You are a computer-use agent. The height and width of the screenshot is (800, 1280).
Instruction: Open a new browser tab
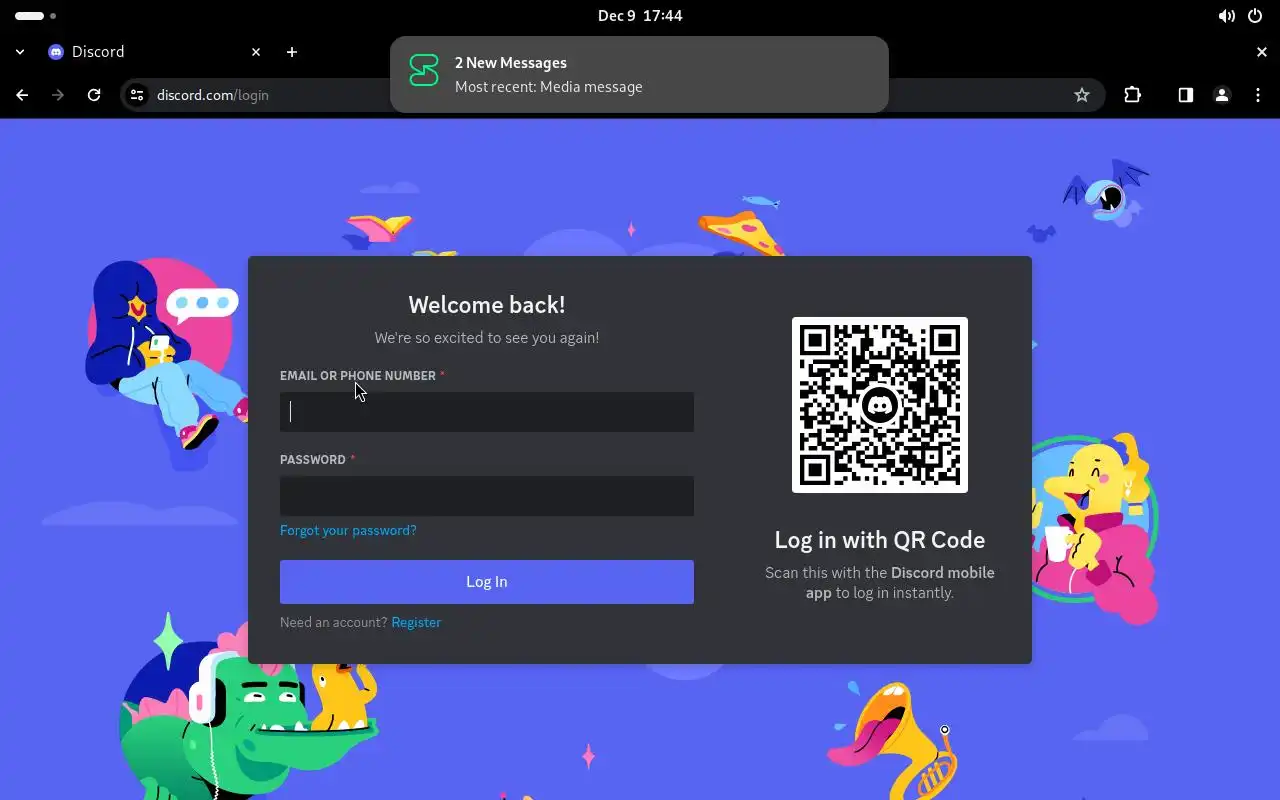(292, 52)
